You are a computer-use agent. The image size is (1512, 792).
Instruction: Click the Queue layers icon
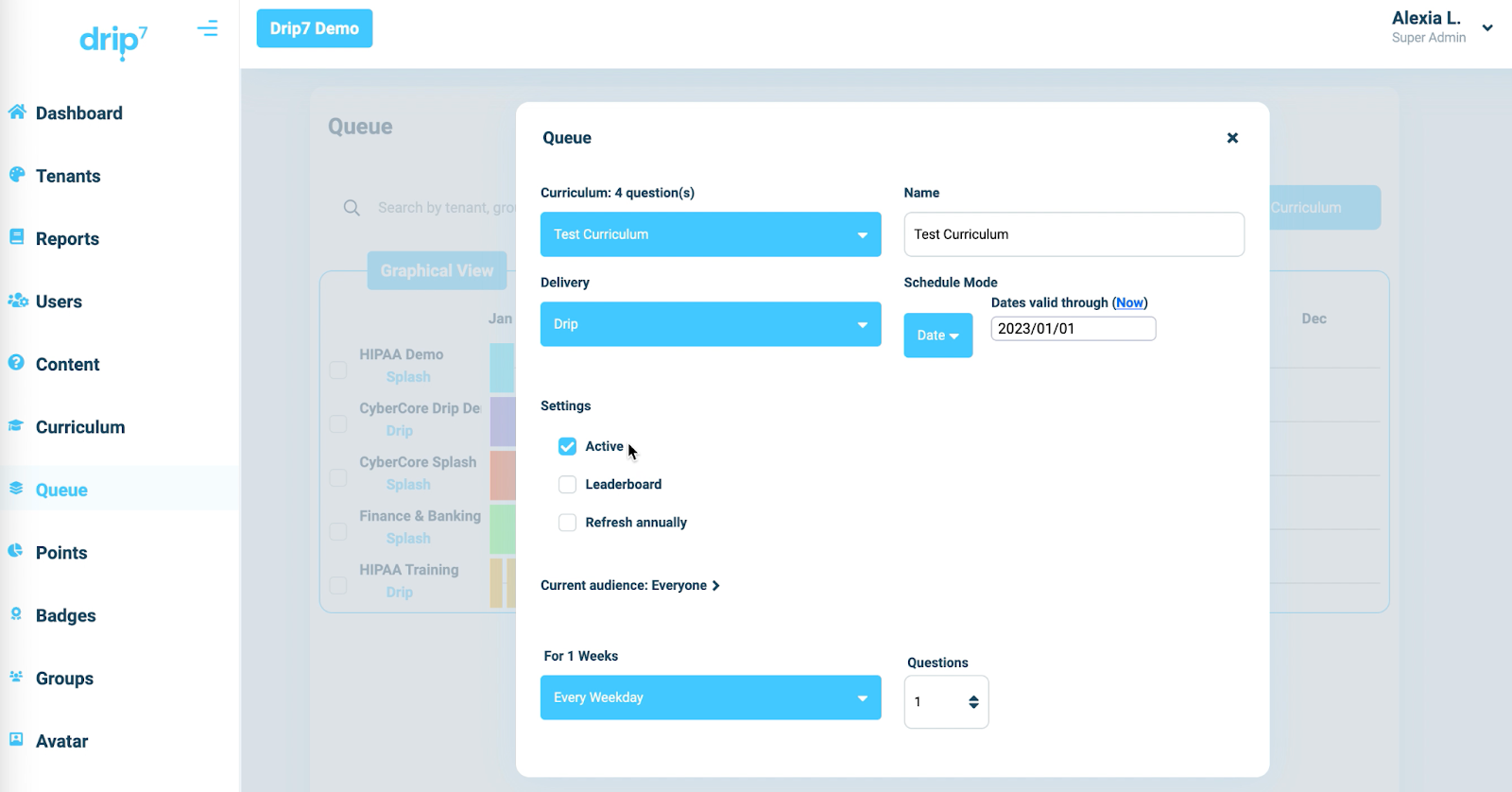point(16,489)
